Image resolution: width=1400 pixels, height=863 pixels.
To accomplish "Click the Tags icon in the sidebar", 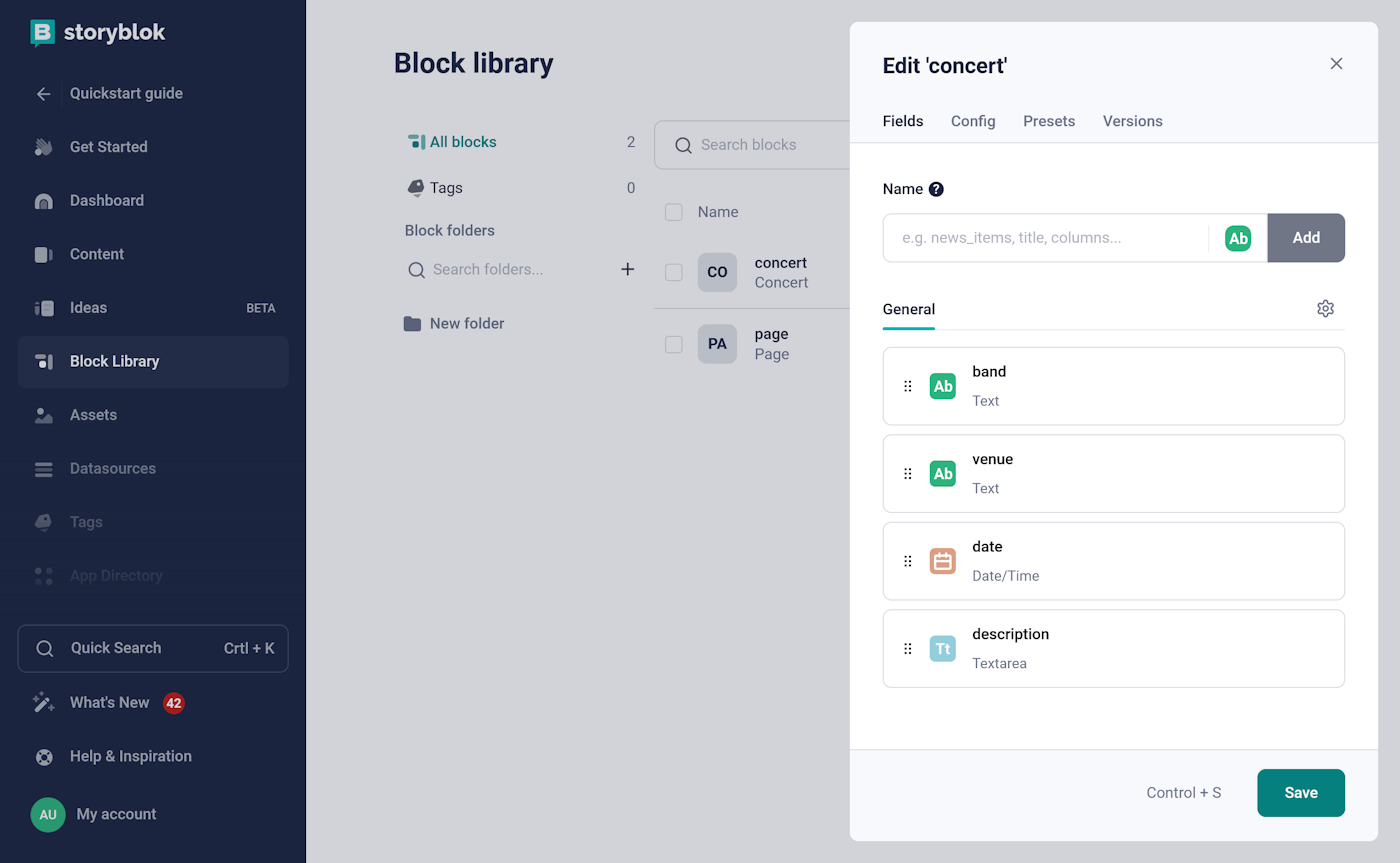I will 44,522.
